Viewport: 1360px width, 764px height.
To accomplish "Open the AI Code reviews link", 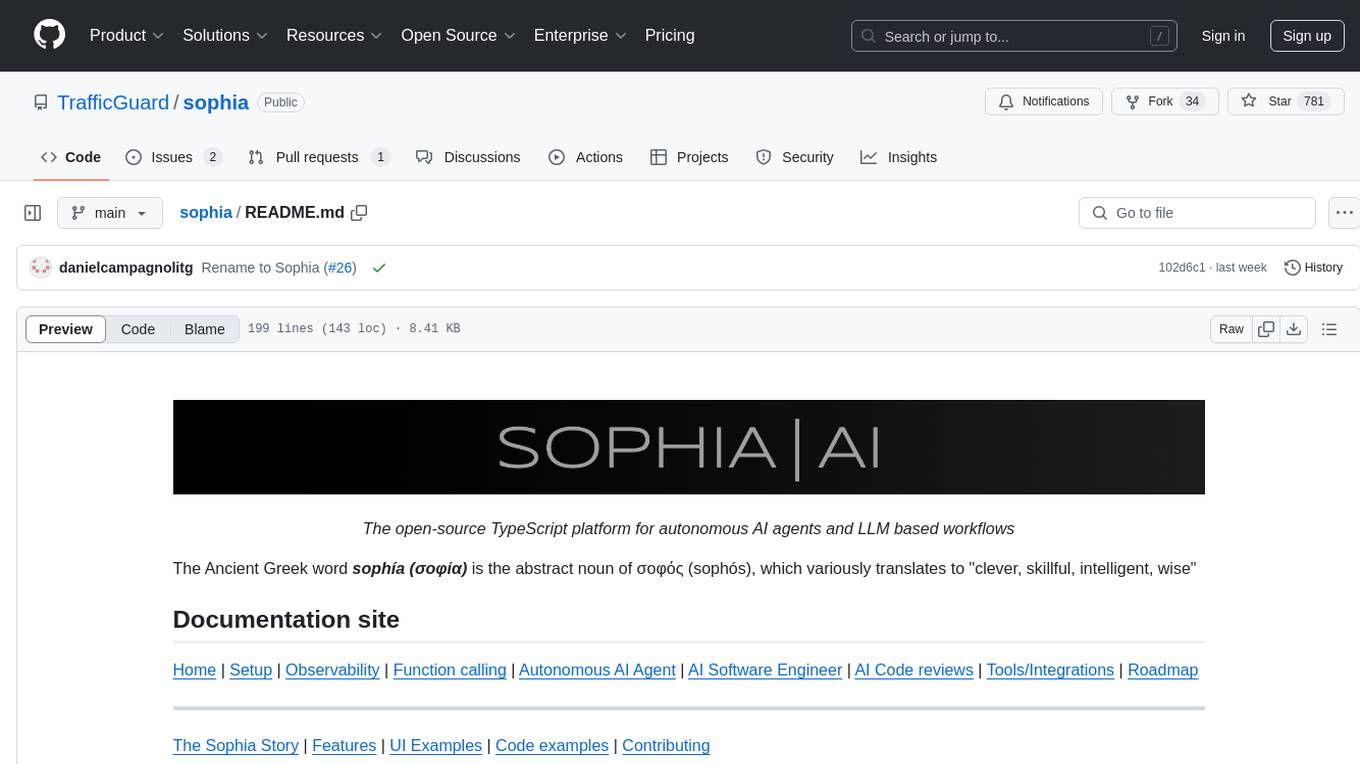I will (x=914, y=670).
